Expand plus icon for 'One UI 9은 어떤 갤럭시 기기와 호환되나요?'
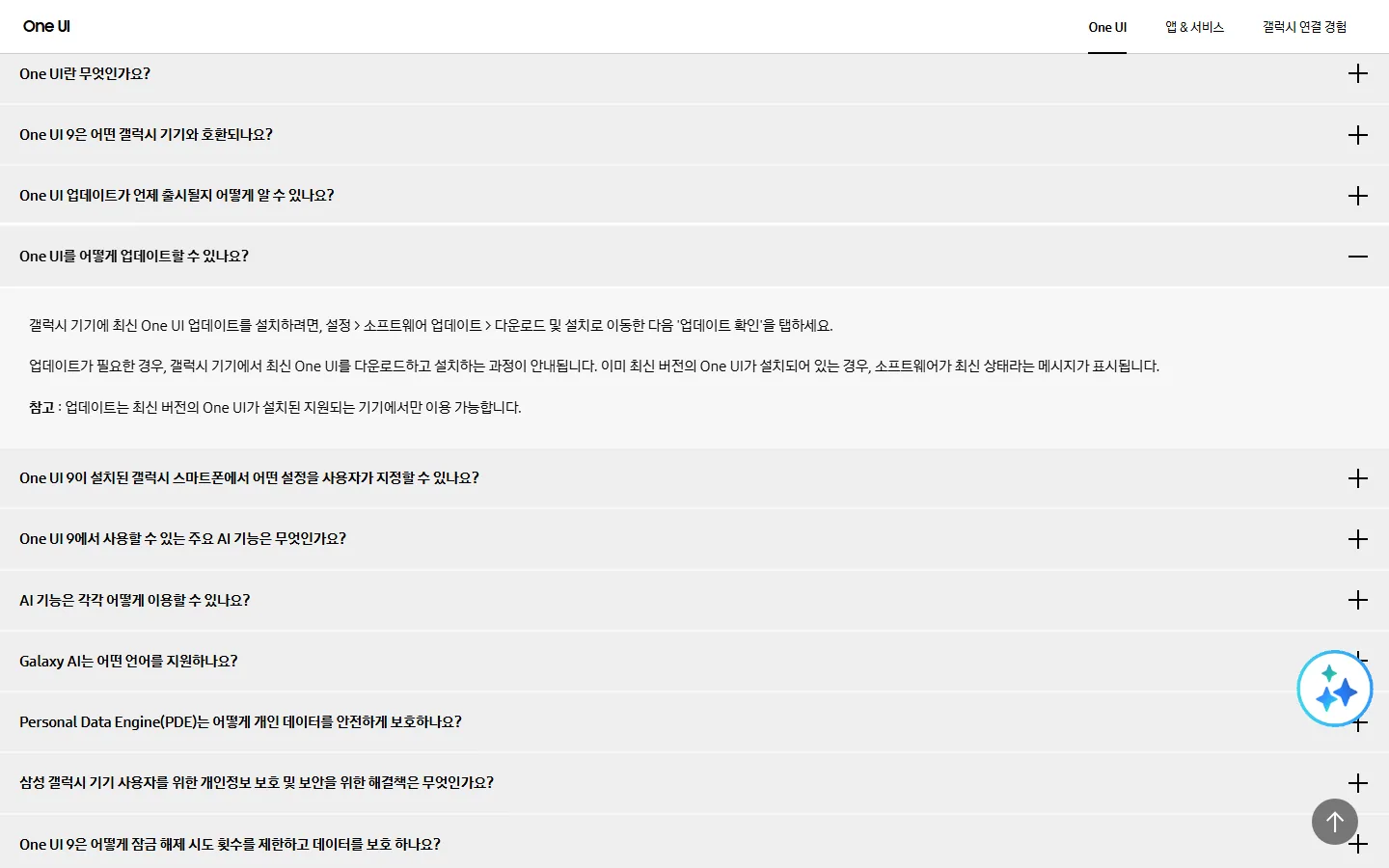Viewport: 1389px width, 868px height. click(1358, 135)
